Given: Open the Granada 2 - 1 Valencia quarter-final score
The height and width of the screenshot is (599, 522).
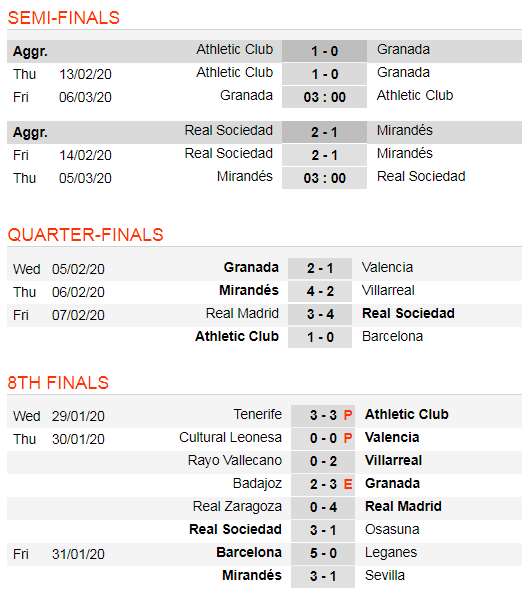Looking at the screenshot, I should tap(320, 268).
